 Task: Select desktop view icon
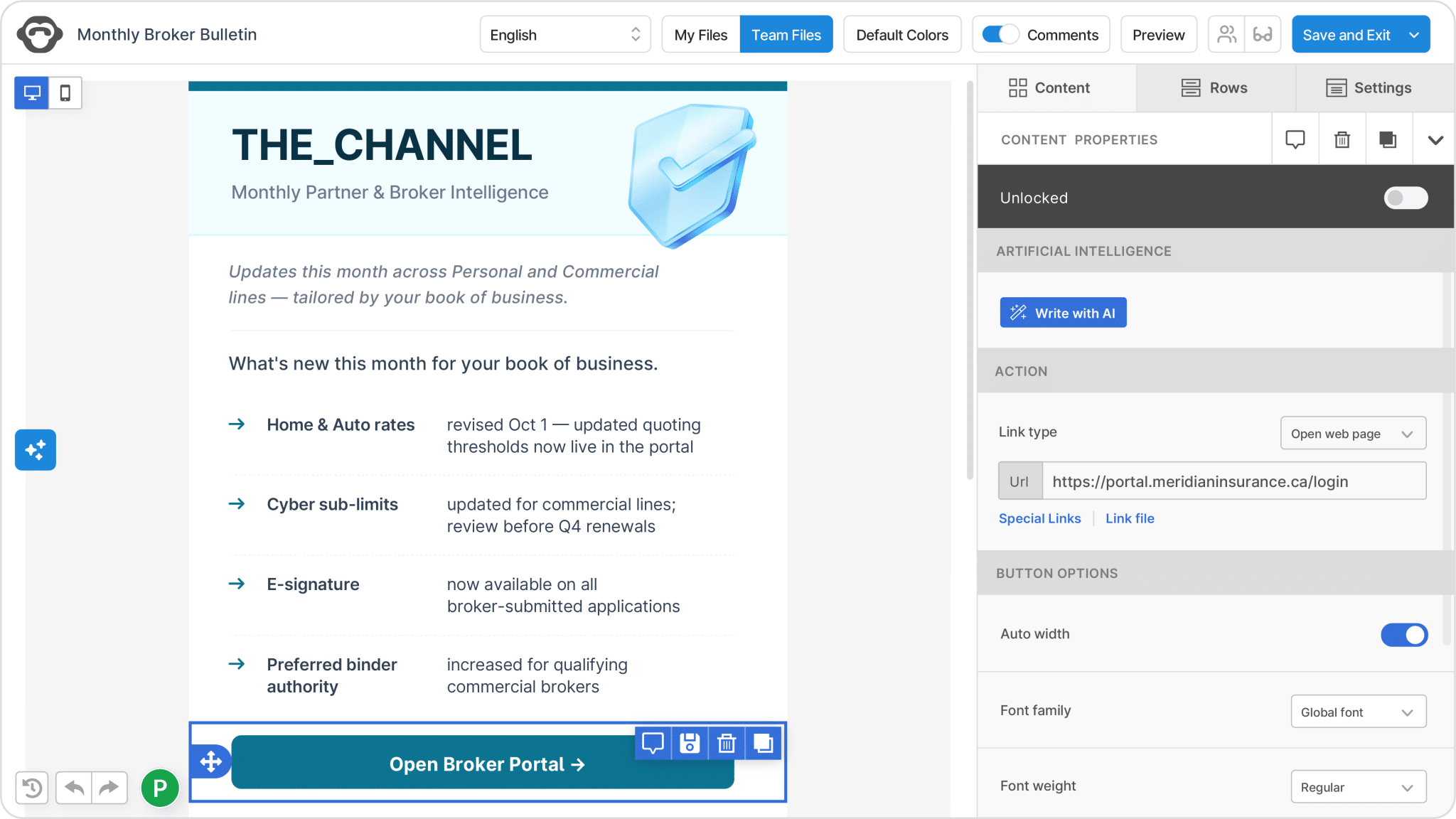coord(32,93)
